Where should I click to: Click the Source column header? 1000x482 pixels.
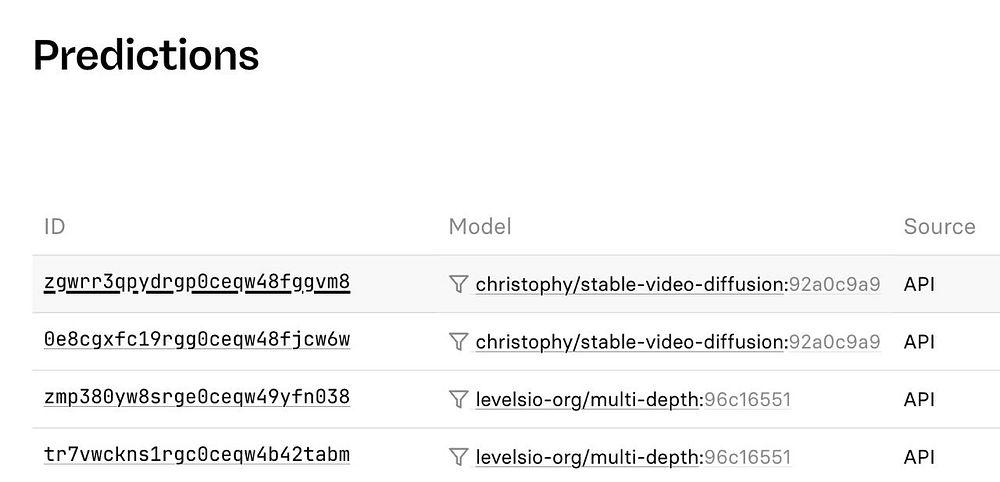[939, 226]
